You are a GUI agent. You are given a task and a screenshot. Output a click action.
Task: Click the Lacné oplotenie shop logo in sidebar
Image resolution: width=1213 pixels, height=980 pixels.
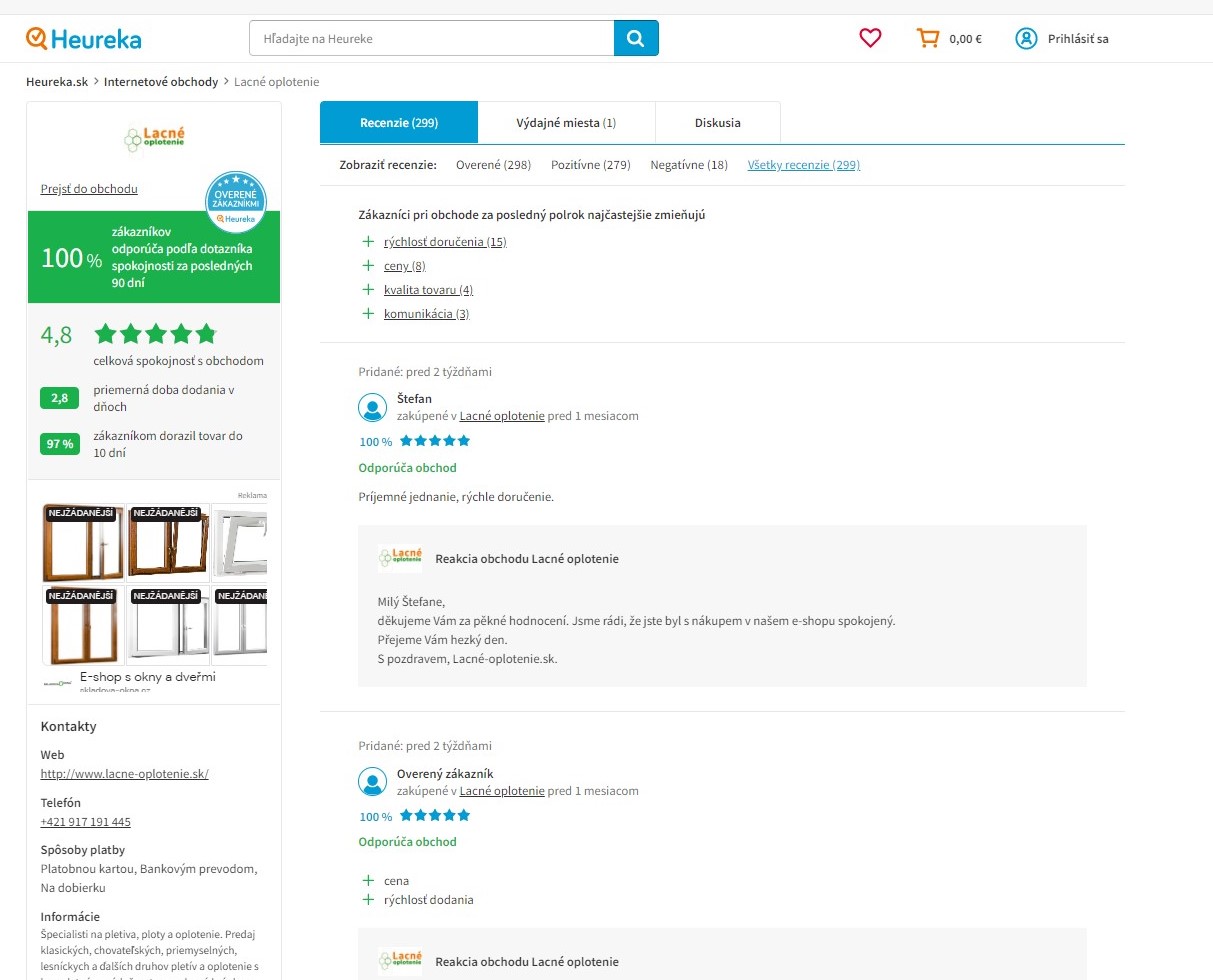[155, 138]
